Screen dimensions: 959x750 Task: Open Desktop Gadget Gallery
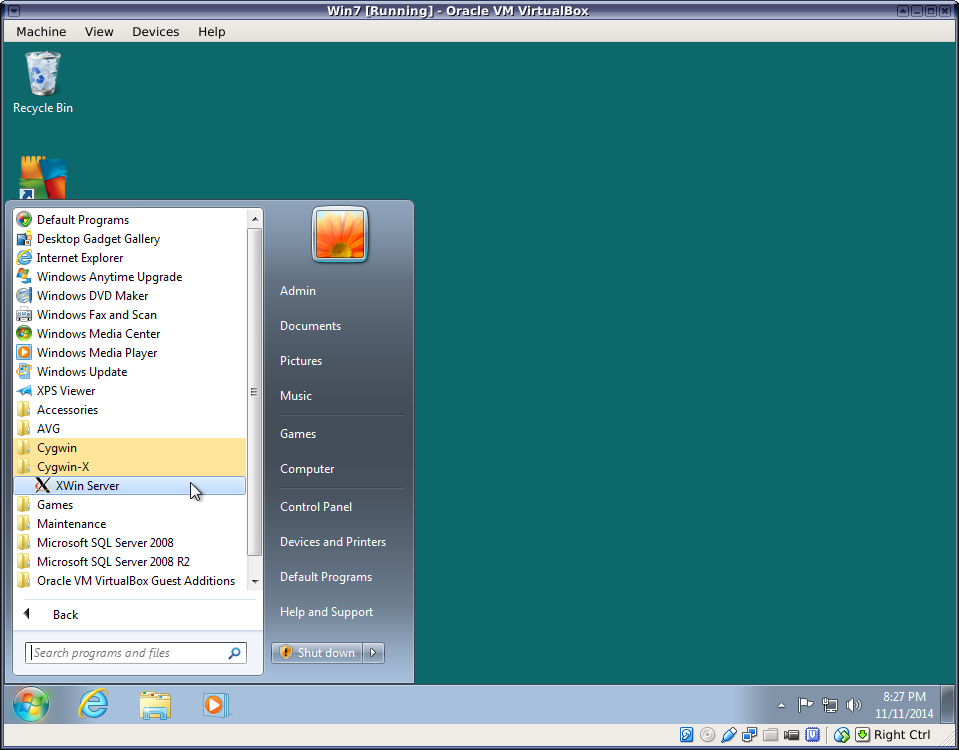tap(130, 239)
